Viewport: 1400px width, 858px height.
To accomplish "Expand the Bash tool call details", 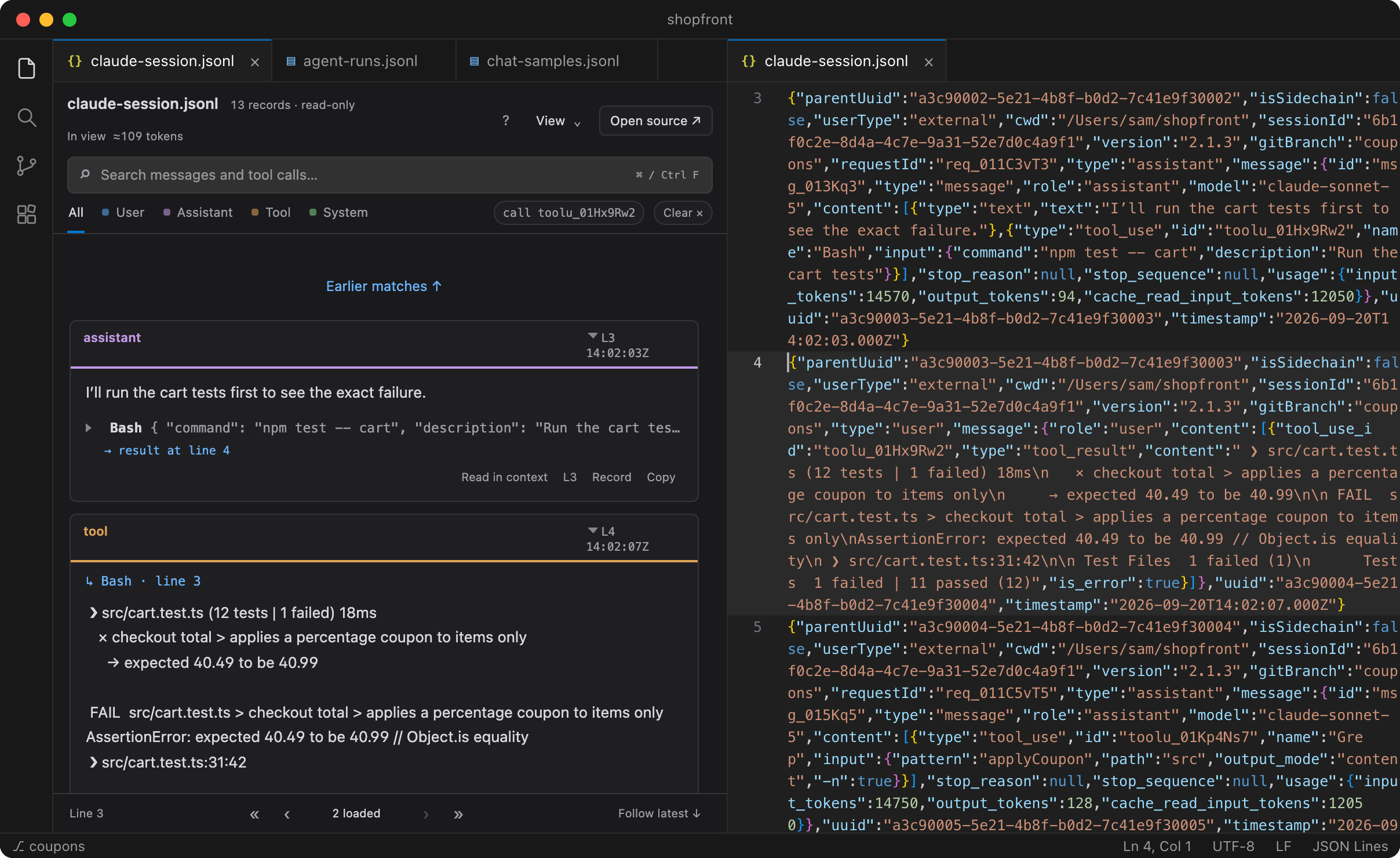I will click(89, 428).
